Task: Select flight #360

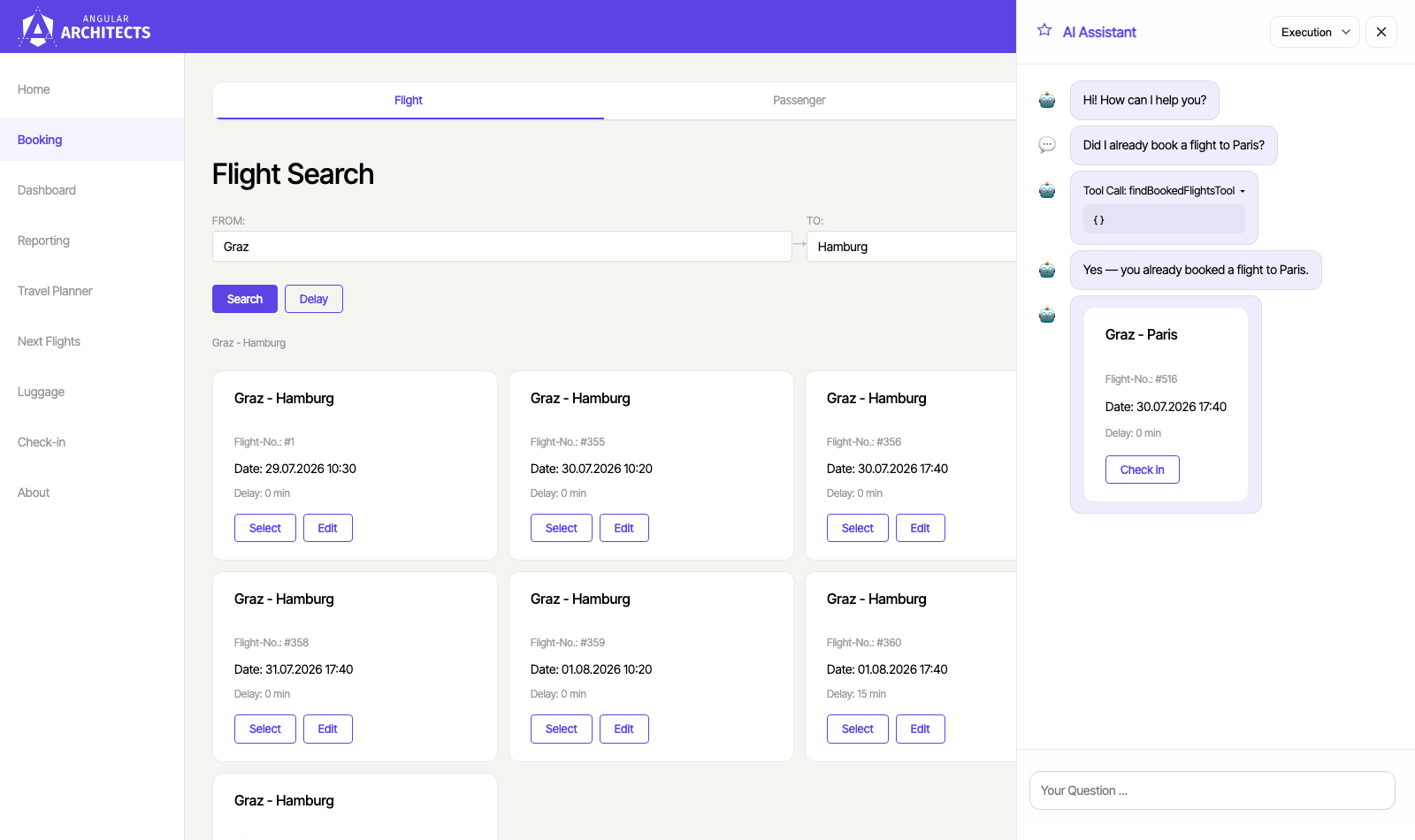Action: pos(858,729)
